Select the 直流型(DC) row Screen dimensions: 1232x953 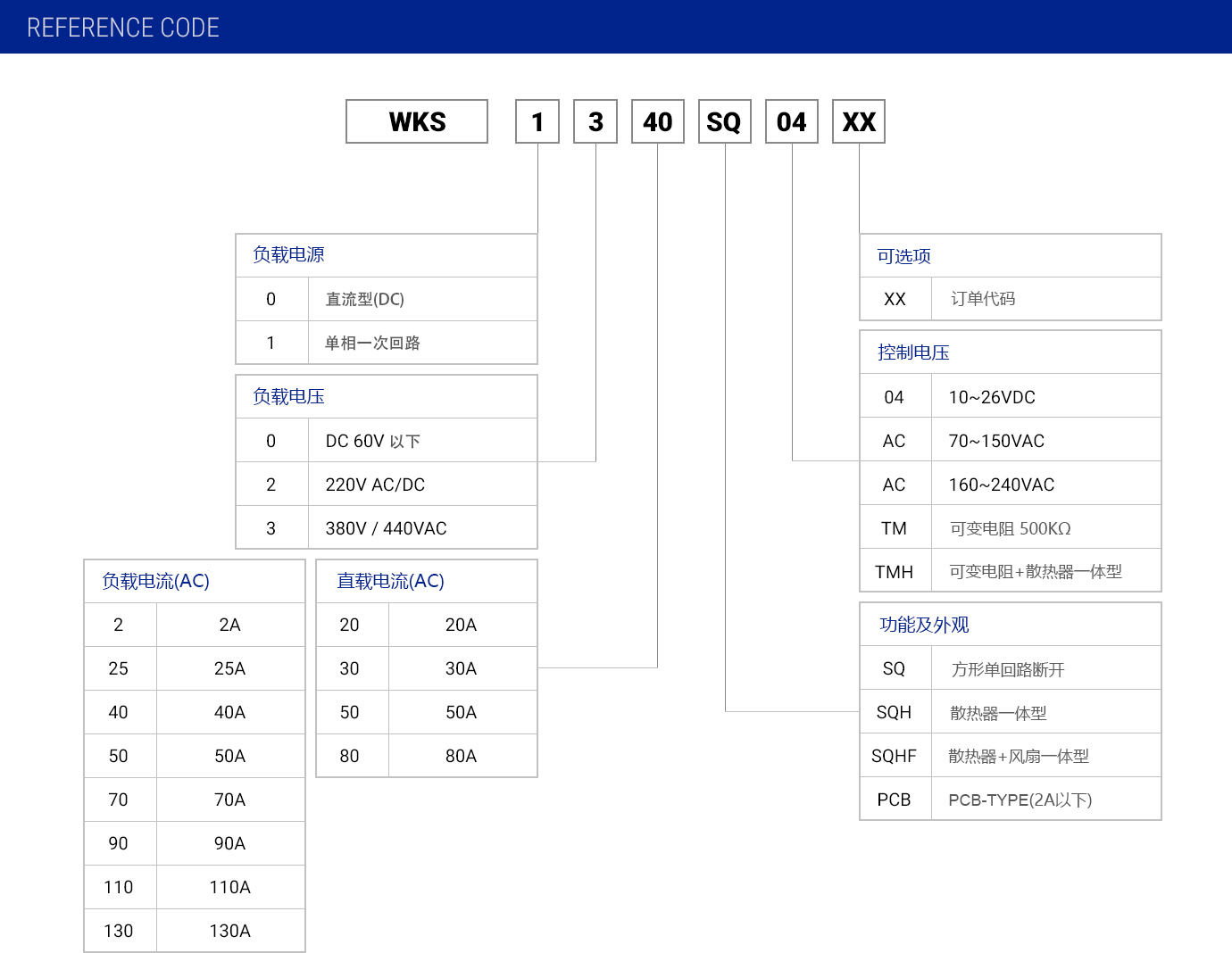386,299
